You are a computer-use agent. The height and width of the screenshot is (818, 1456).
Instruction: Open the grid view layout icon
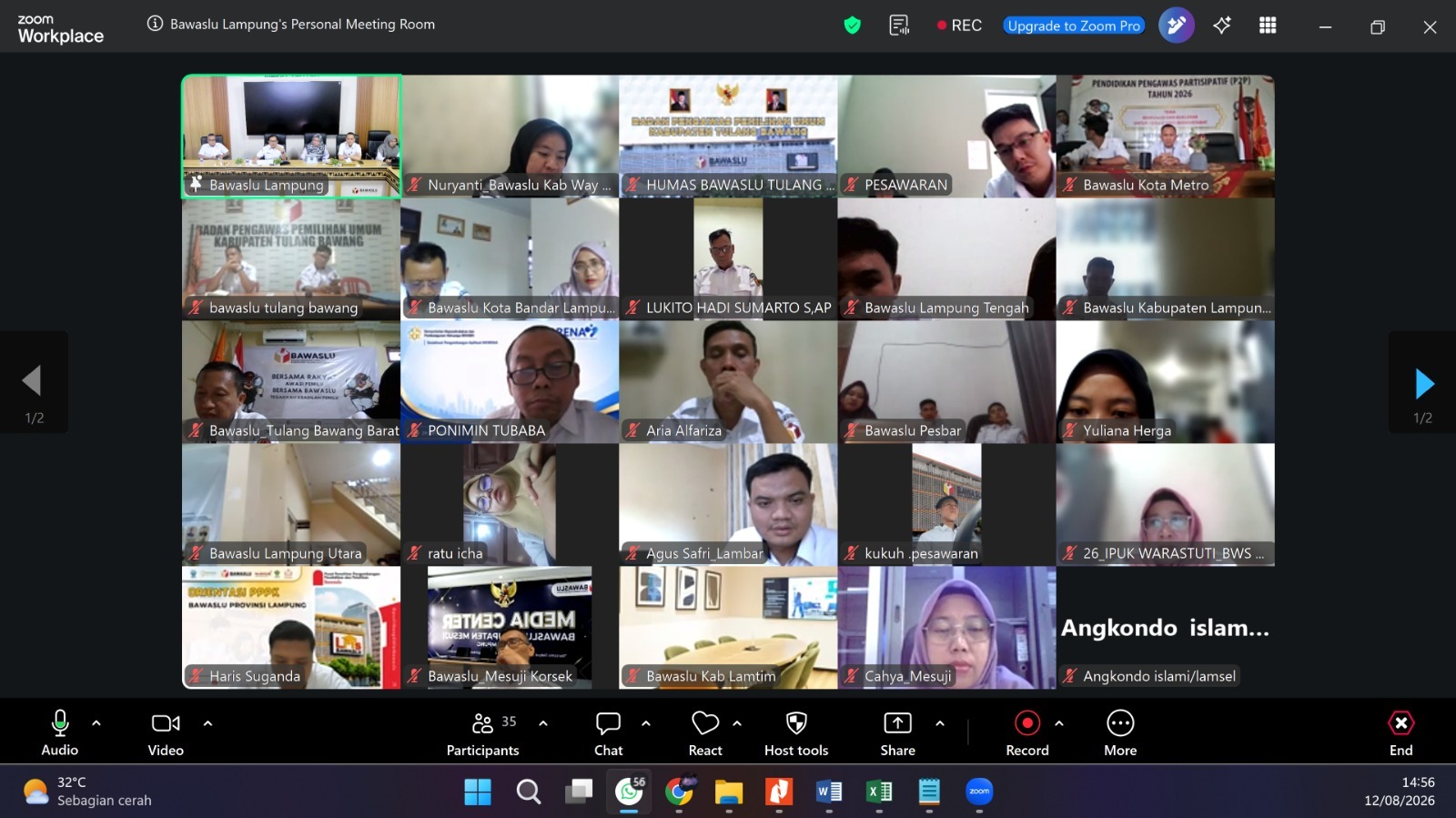tap(1268, 25)
